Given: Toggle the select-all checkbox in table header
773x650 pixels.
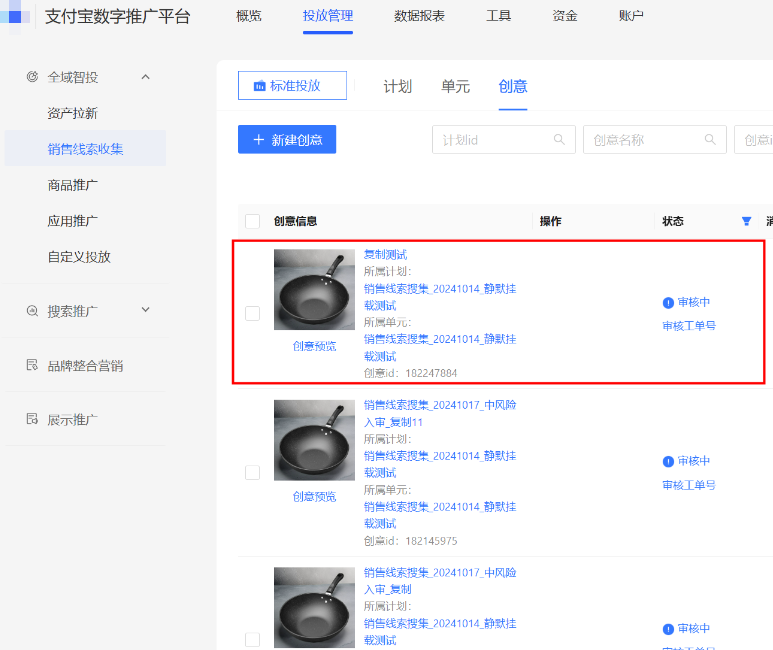Looking at the screenshot, I should tap(252, 221).
